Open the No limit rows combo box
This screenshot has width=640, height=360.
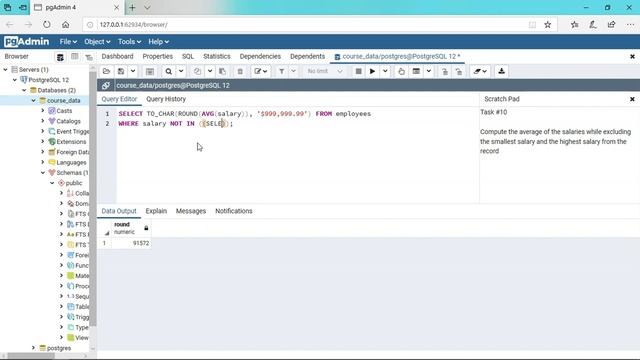(325, 71)
